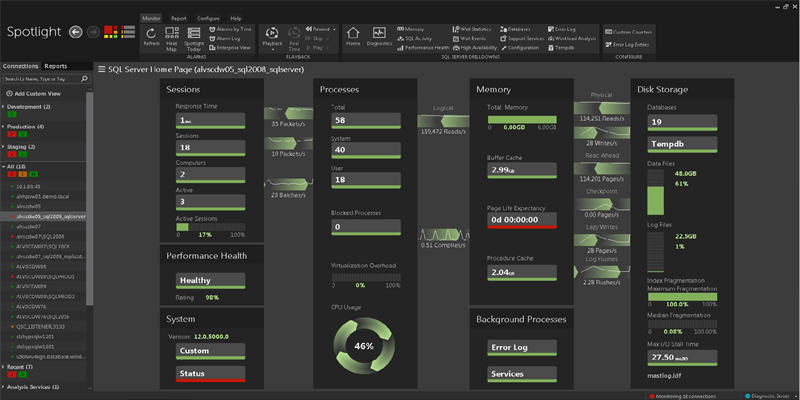Open the toolbar Error Log drilldown
This screenshot has height=400, width=800.
(561, 29)
